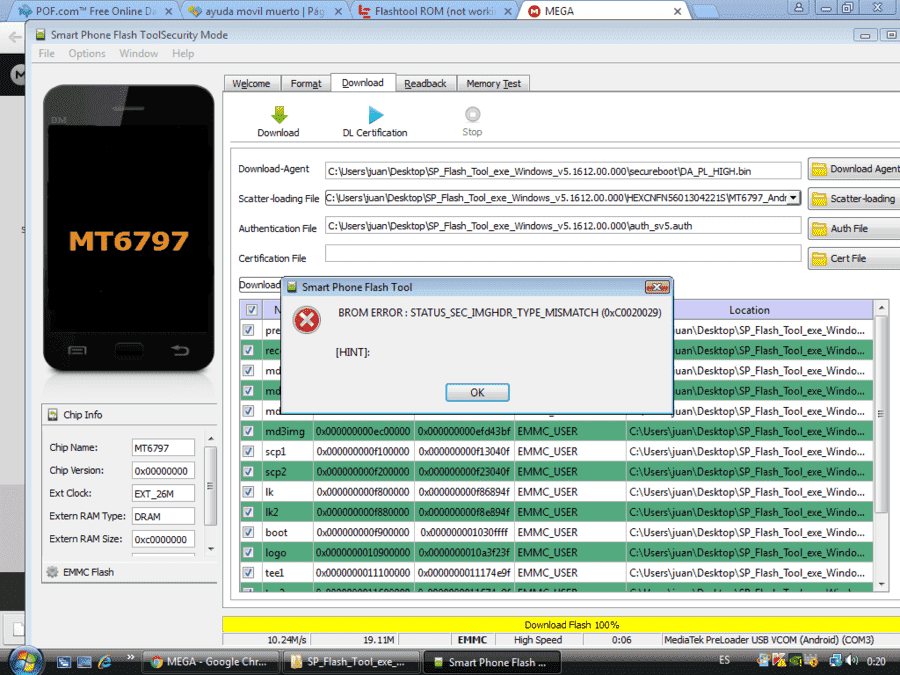
Task: Uncheck the md3img row checkbox
Action: [x=248, y=431]
